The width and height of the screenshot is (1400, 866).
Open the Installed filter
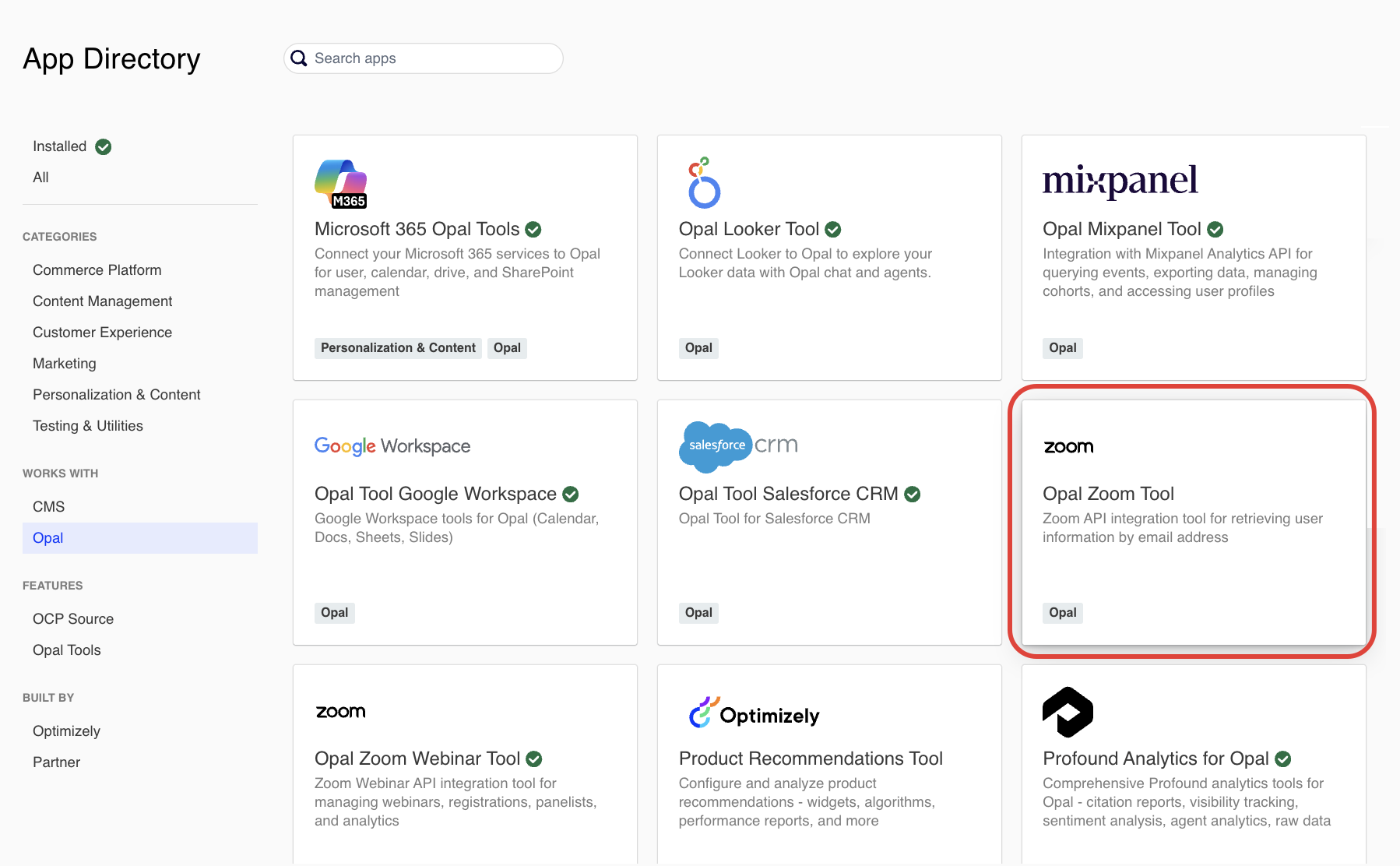point(60,146)
